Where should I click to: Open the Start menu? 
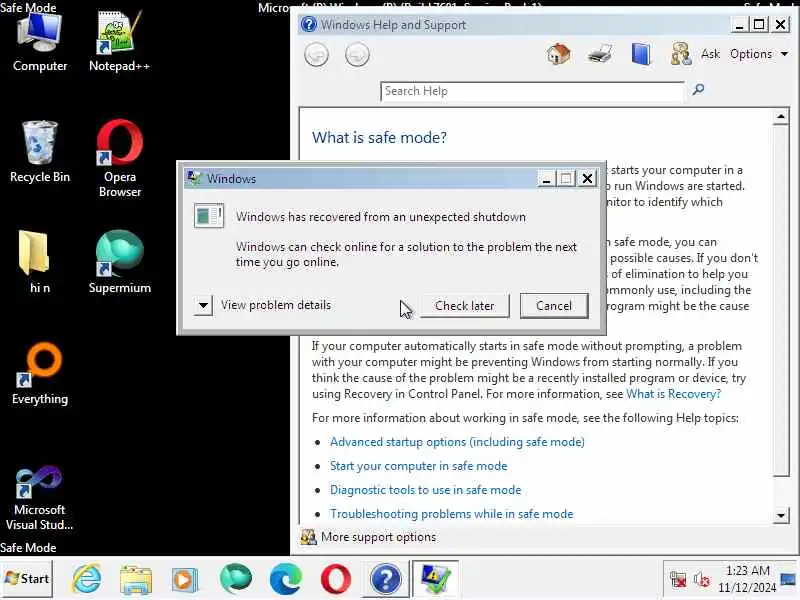(27, 579)
